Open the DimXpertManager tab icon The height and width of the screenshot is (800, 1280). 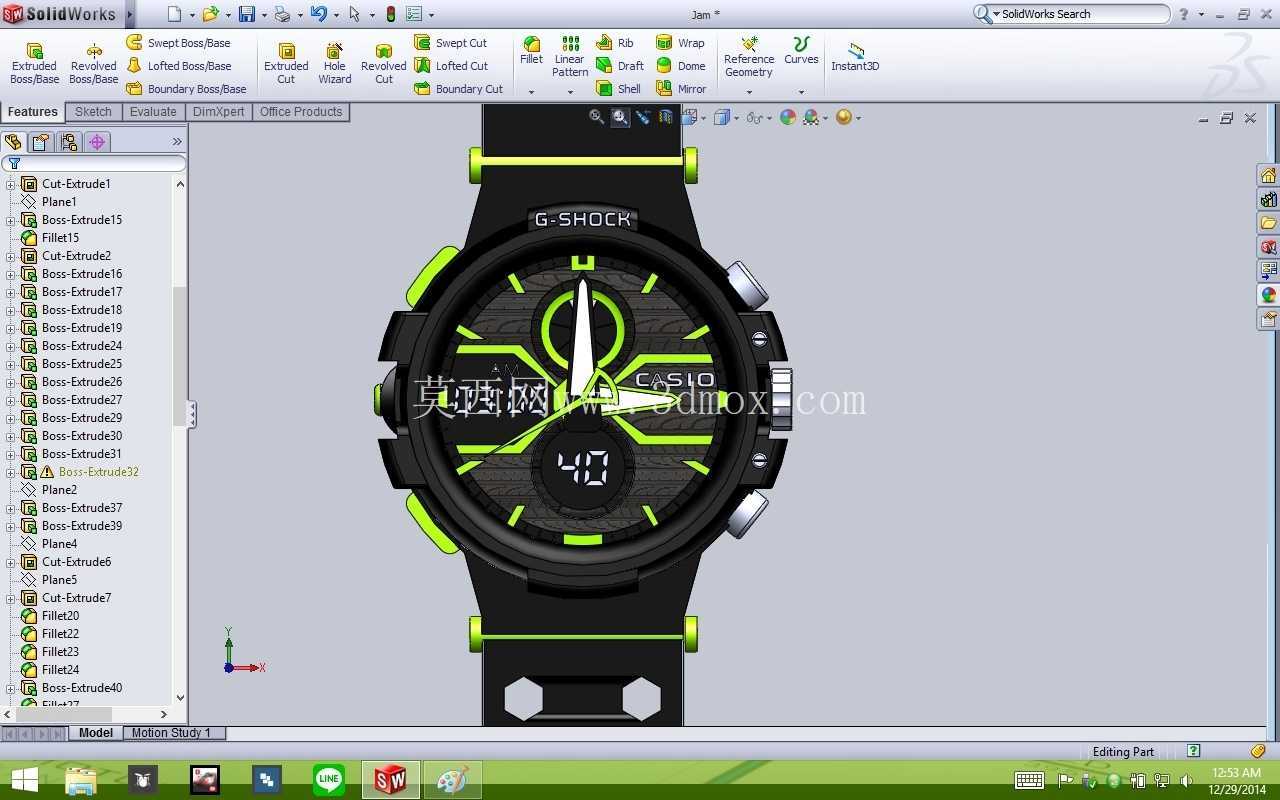tap(97, 142)
